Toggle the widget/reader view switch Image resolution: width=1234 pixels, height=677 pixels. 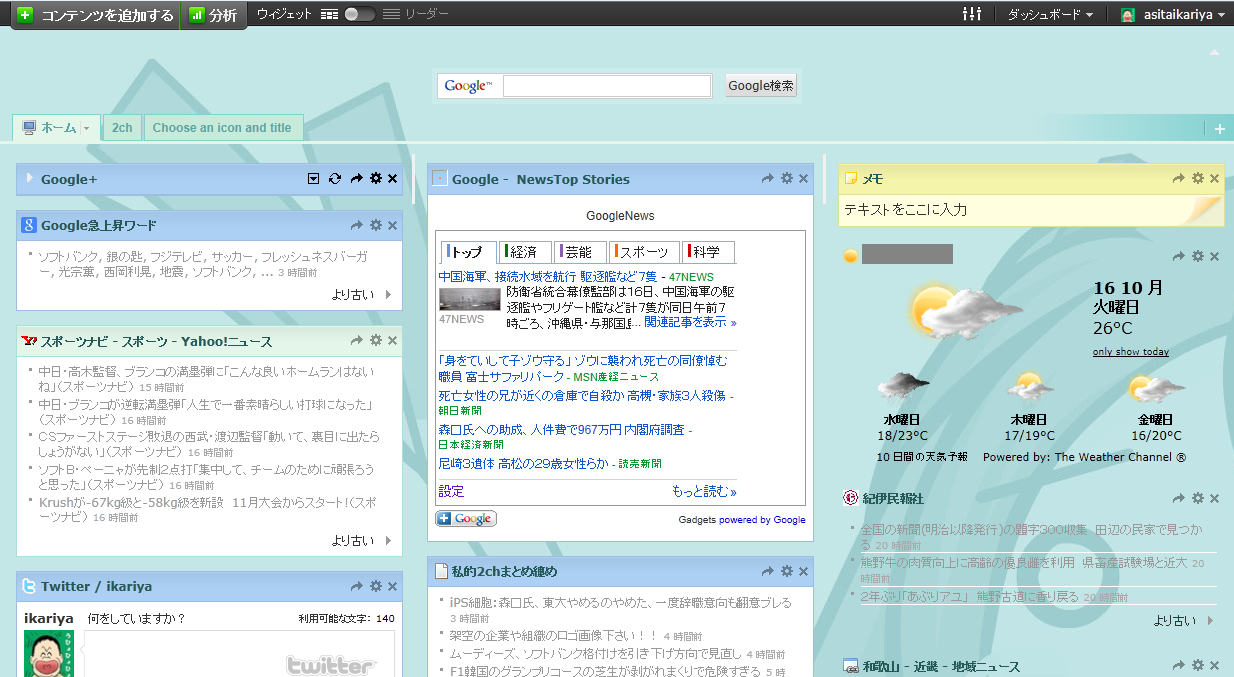(359, 14)
